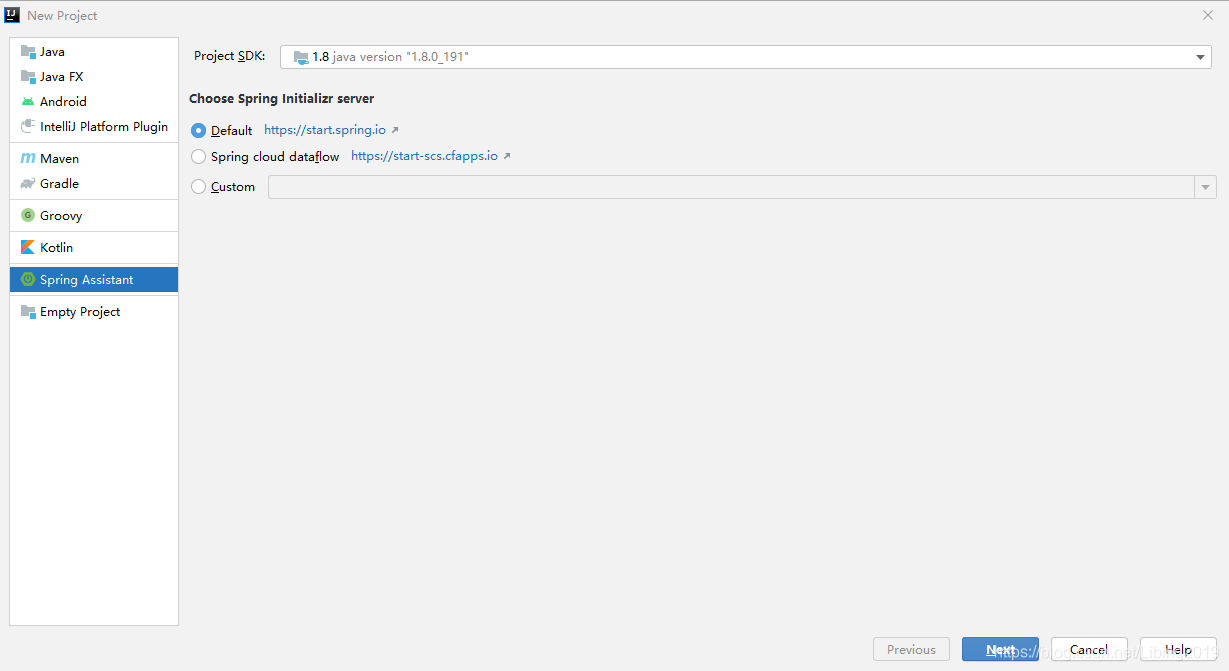The height and width of the screenshot is (671, 1229).
Task: Close the New Project dialog
Action: coord(1208,15)
